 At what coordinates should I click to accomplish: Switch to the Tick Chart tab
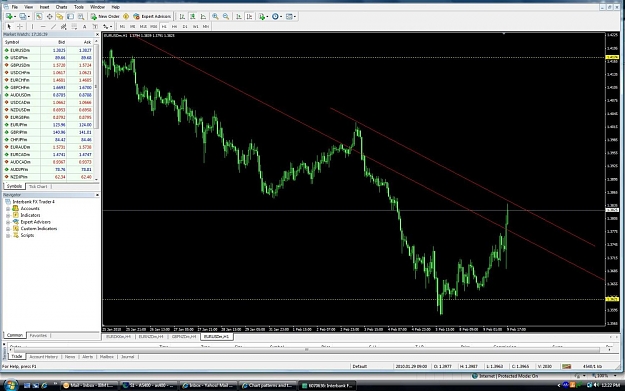pyautogui.click(x=38, y=187)
